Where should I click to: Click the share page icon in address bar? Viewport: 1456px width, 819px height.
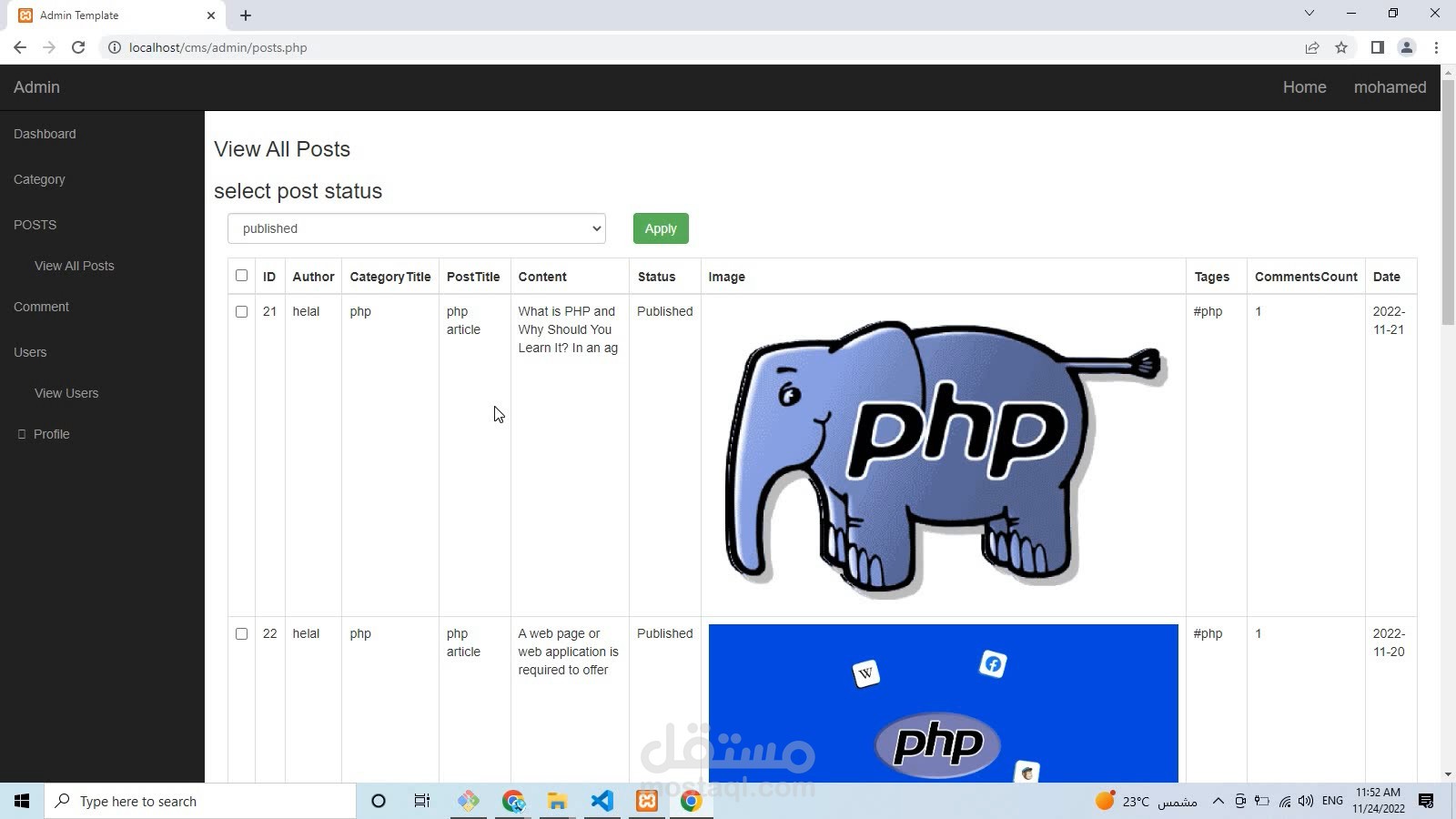click(x=1312, y=47)
